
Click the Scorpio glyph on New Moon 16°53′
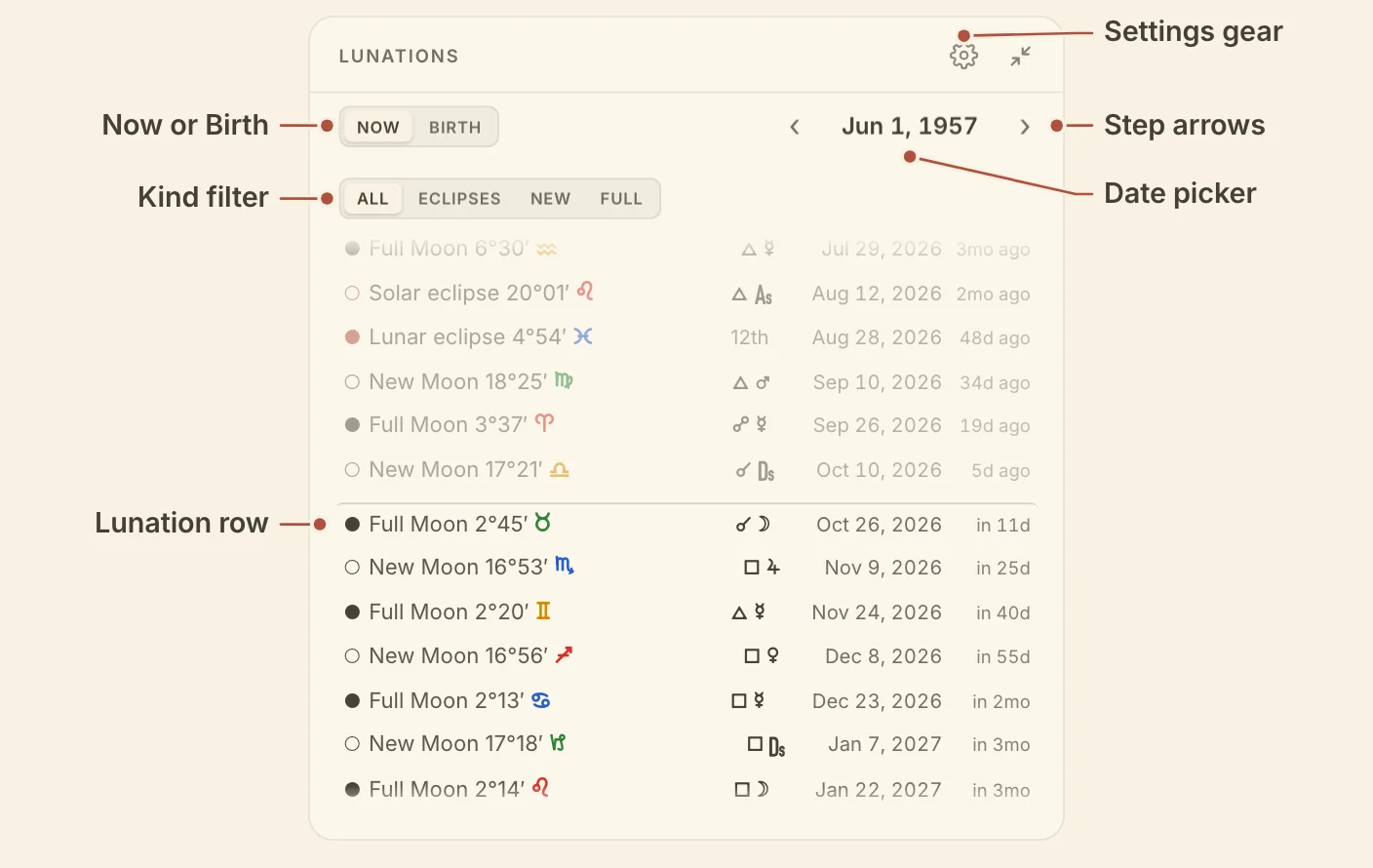coord(564,566)
